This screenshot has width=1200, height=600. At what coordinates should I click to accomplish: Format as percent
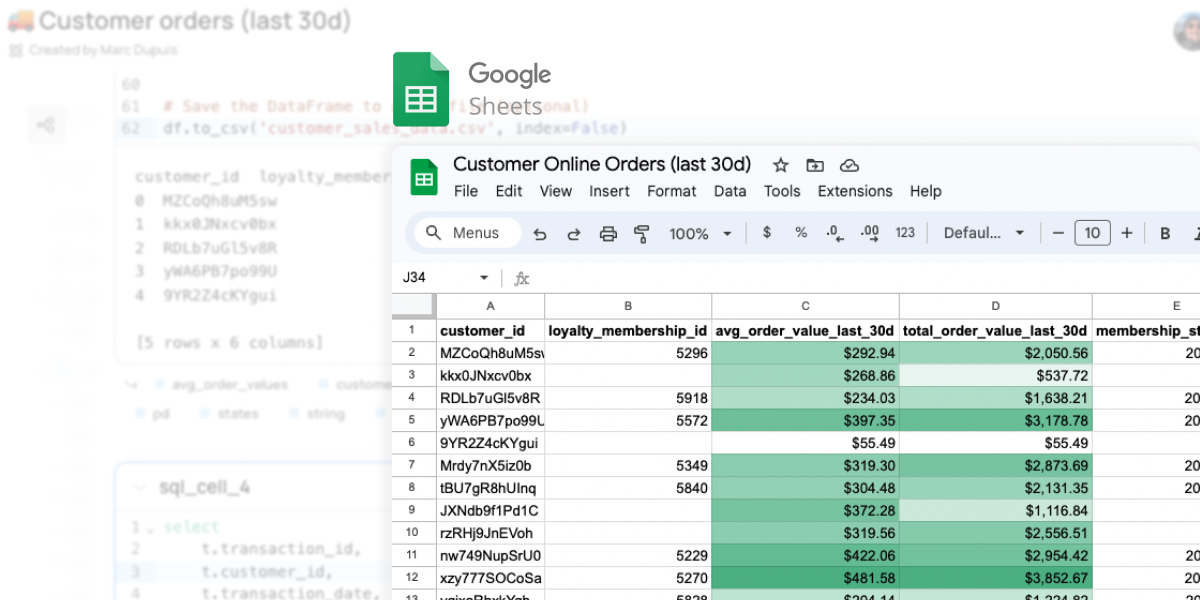pos(801,233)
